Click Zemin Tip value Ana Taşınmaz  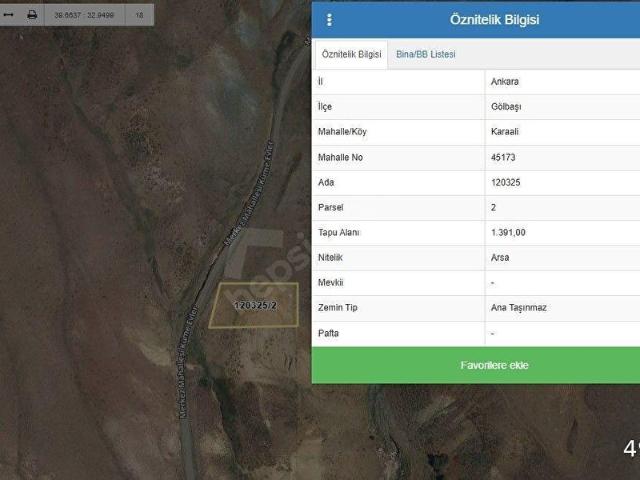[518, 308]
